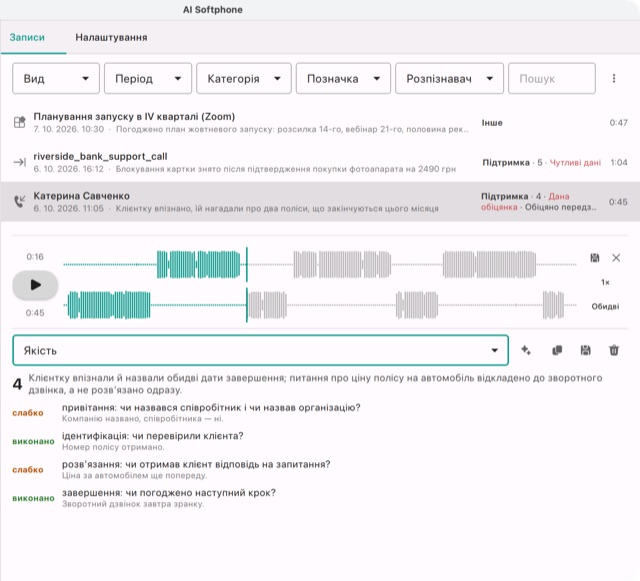Click the слабко label beside привітання
This screenshot has width=640, height=581.
pyautogui.click(x=28, y=413)
